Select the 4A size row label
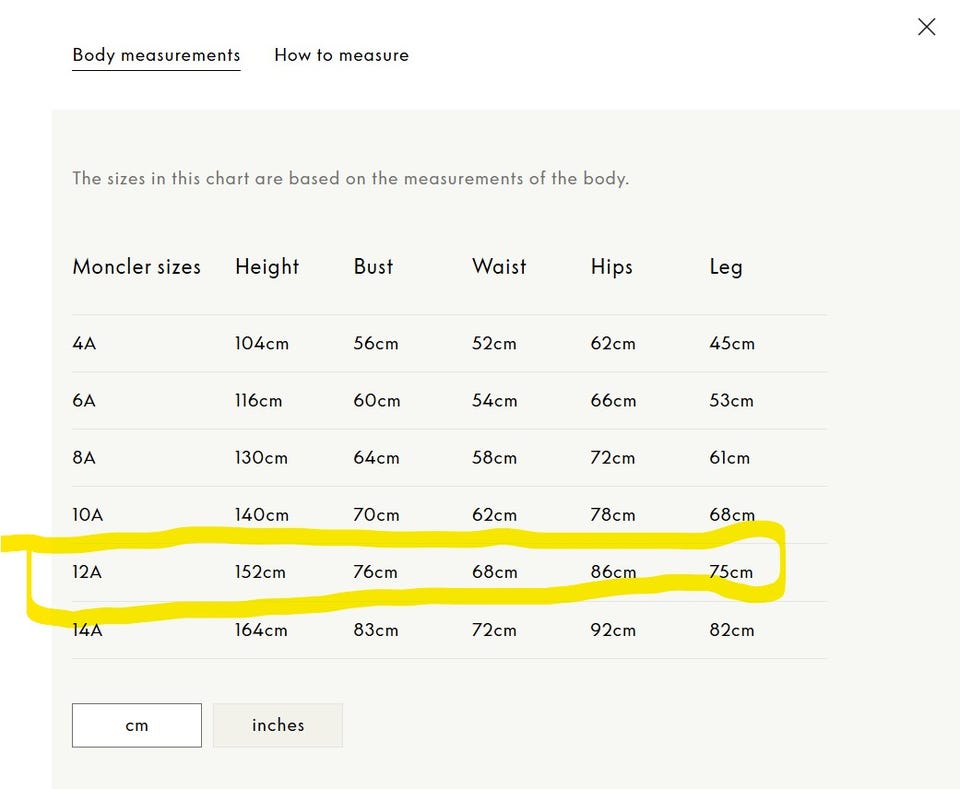Image resolution: width=960 pixels, height=789 pixels. [84, 343]
